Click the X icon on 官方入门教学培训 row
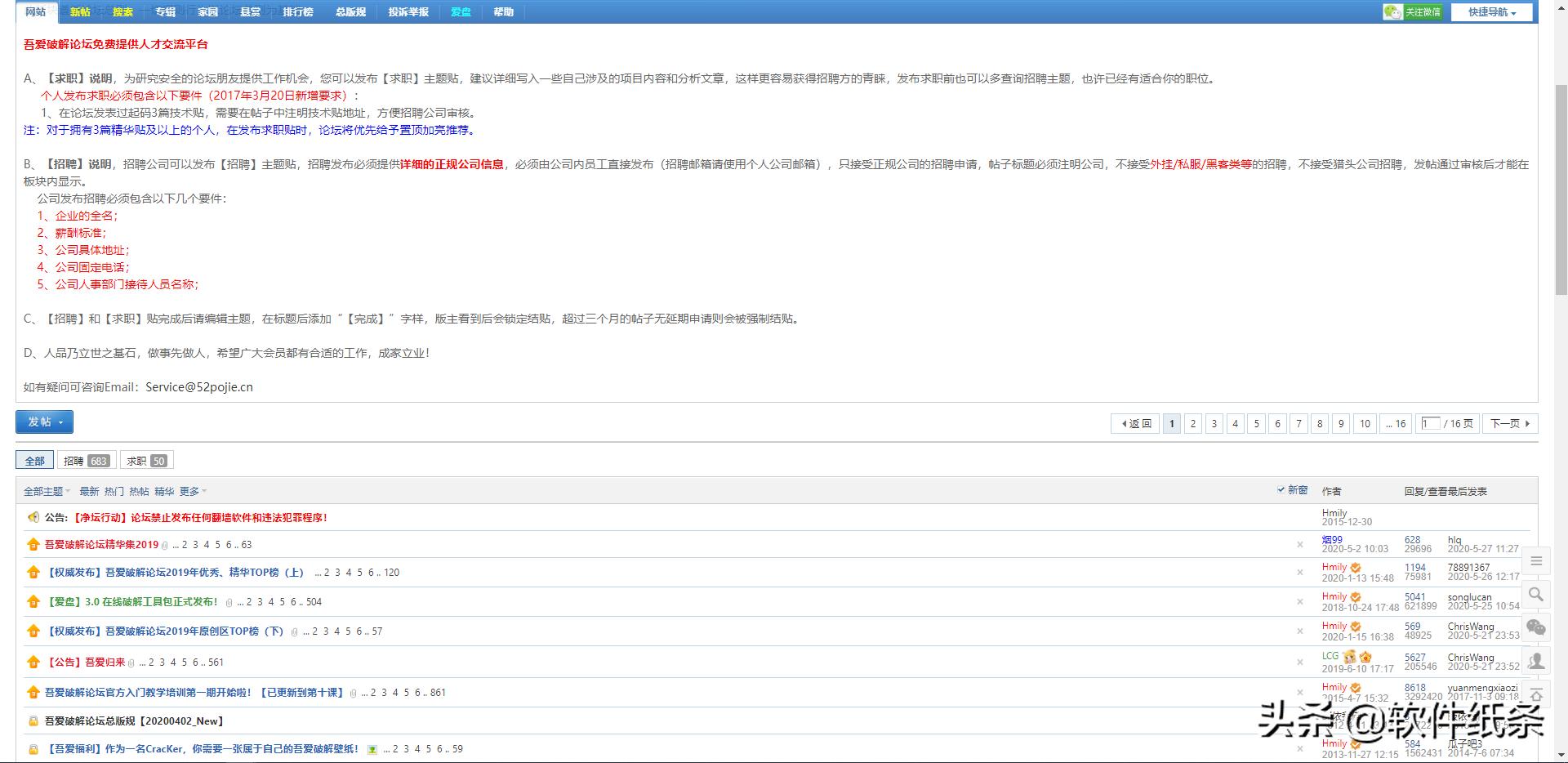 [x=1300, y=693]
